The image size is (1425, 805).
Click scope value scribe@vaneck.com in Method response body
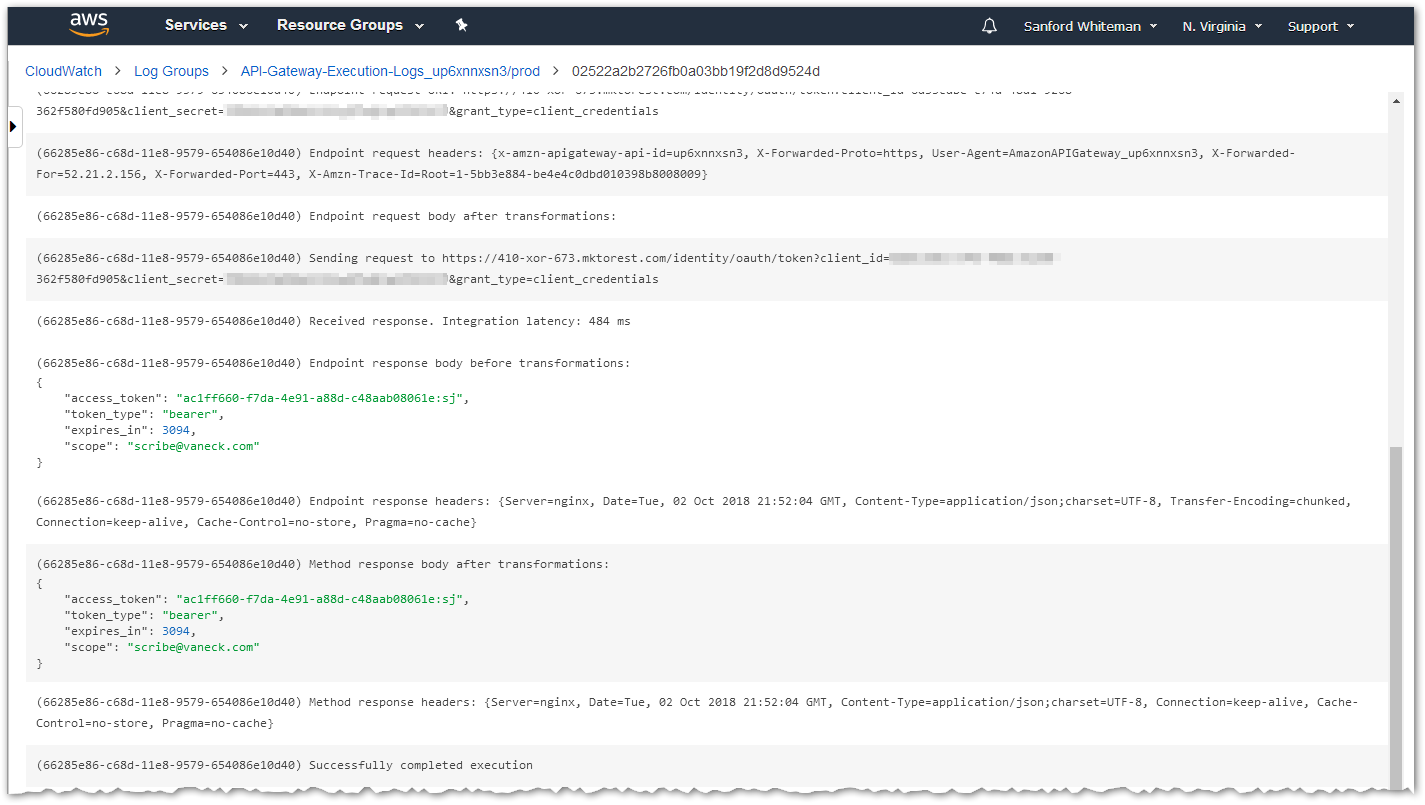coord(193,647)
